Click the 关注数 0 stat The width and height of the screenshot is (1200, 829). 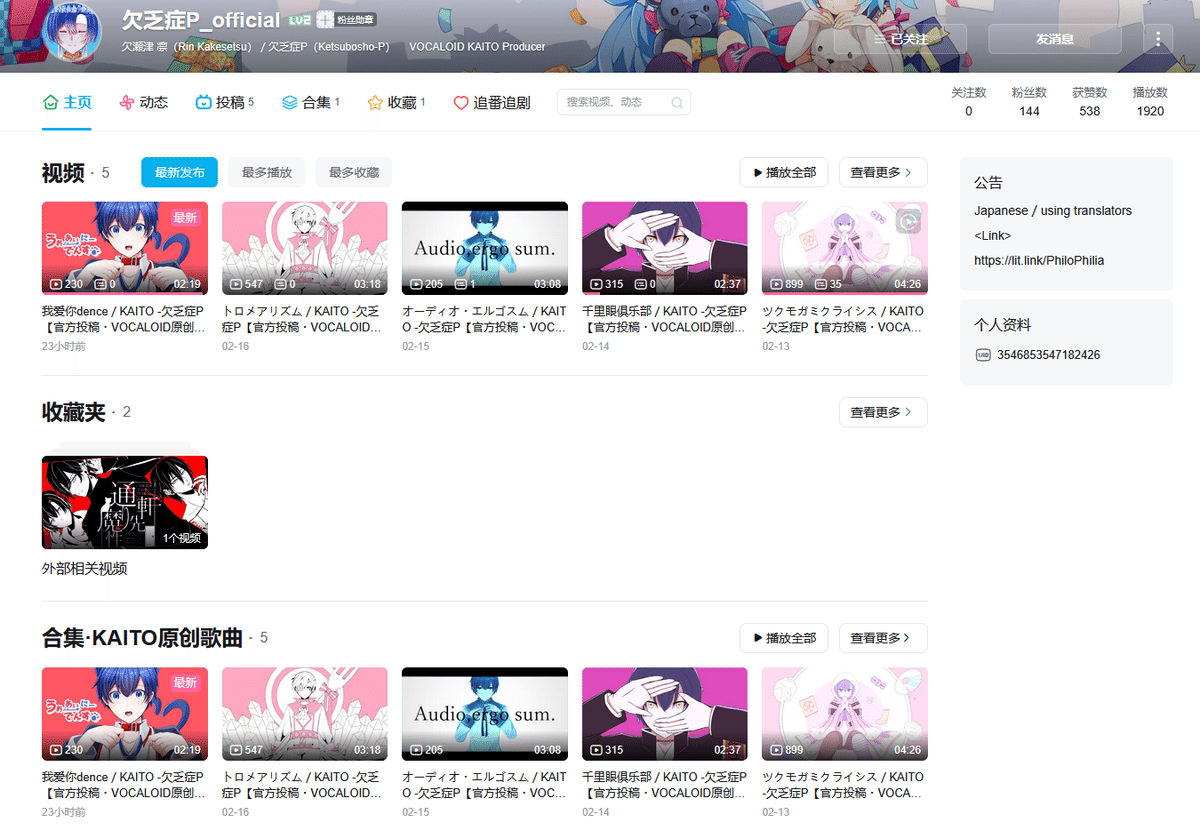coord(968,101)
